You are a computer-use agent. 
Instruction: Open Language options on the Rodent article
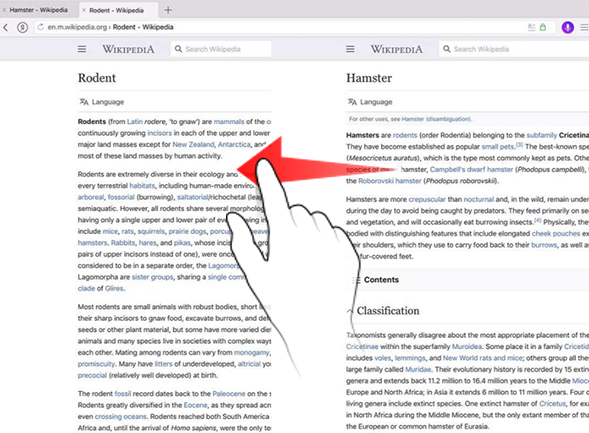pos(101,102)
